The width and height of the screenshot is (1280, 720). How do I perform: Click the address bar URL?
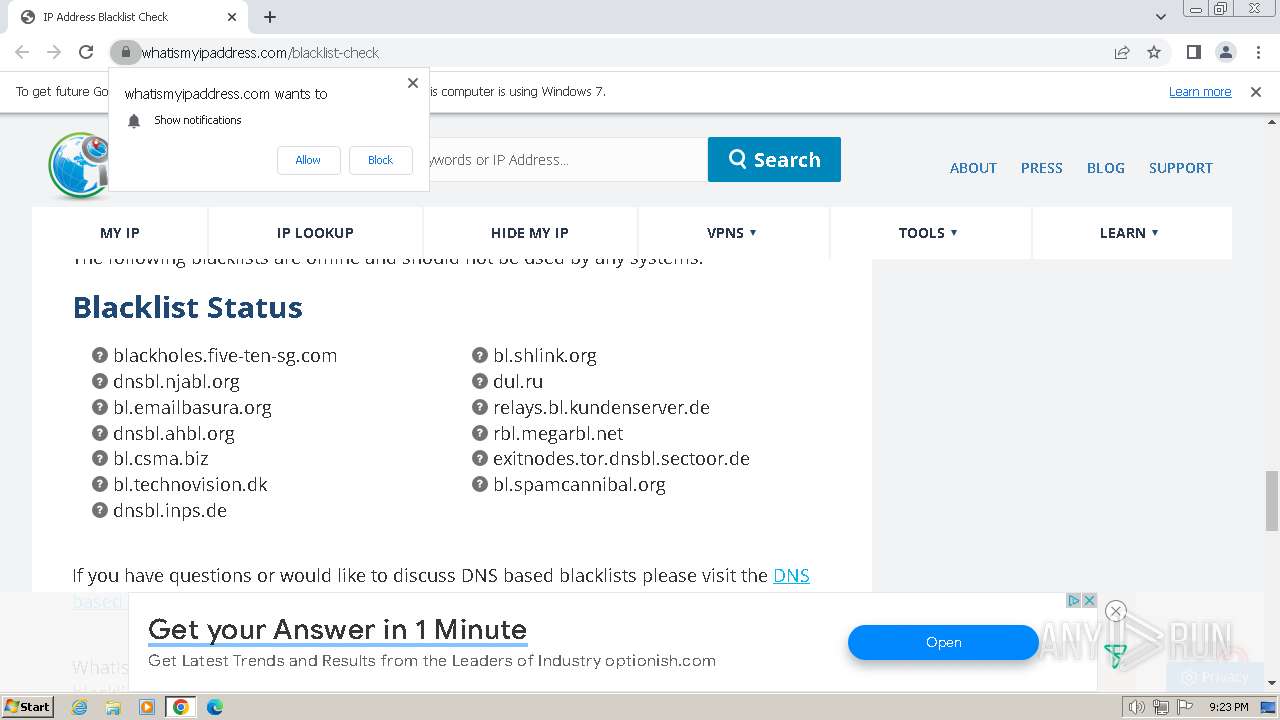(x=260, y=53)
